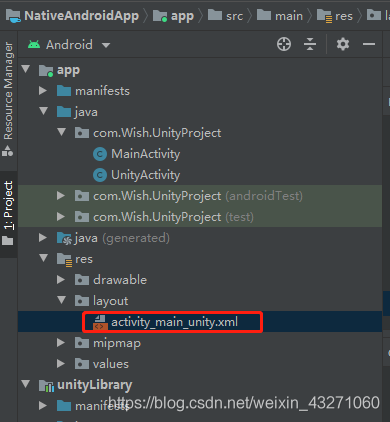Collapse the res folder arrow

click(x=44, y=258)
